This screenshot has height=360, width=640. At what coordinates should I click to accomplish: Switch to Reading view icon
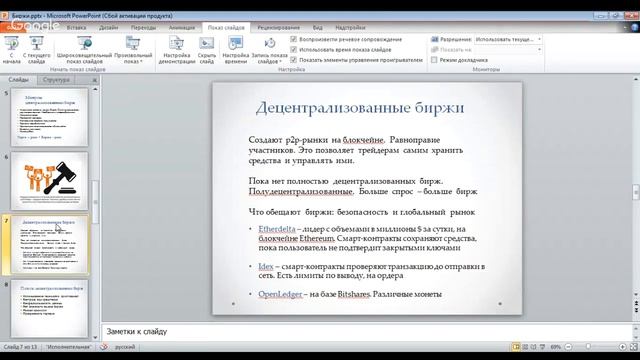533,347
